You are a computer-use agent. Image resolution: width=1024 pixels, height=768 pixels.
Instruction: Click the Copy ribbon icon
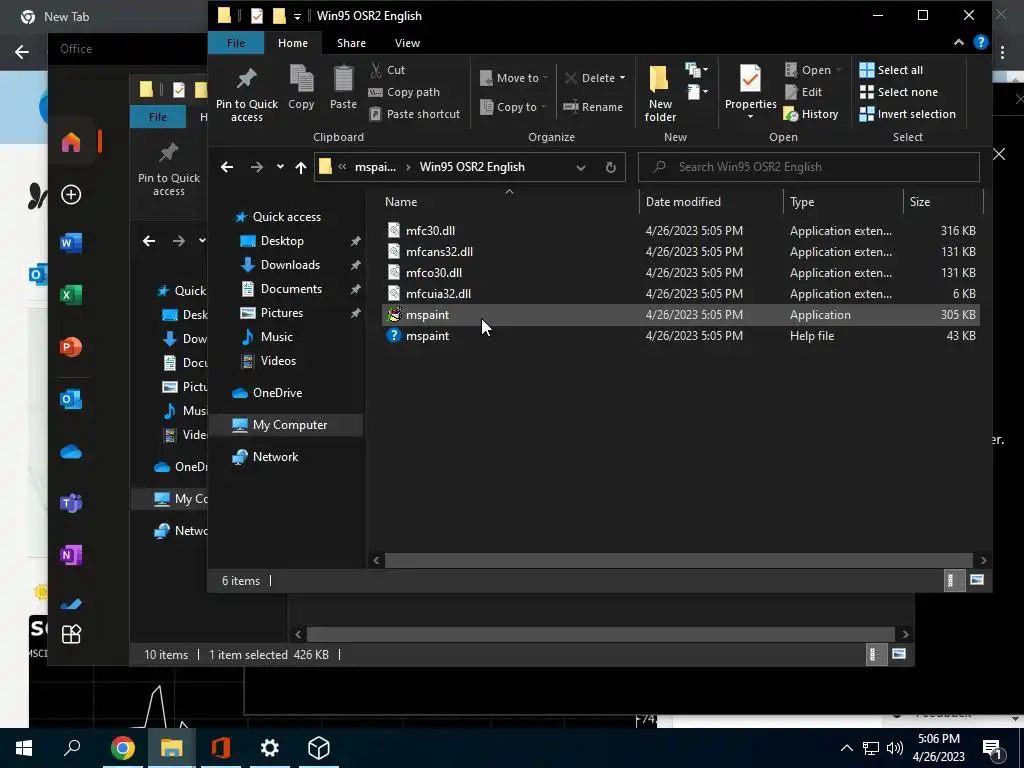301,87
